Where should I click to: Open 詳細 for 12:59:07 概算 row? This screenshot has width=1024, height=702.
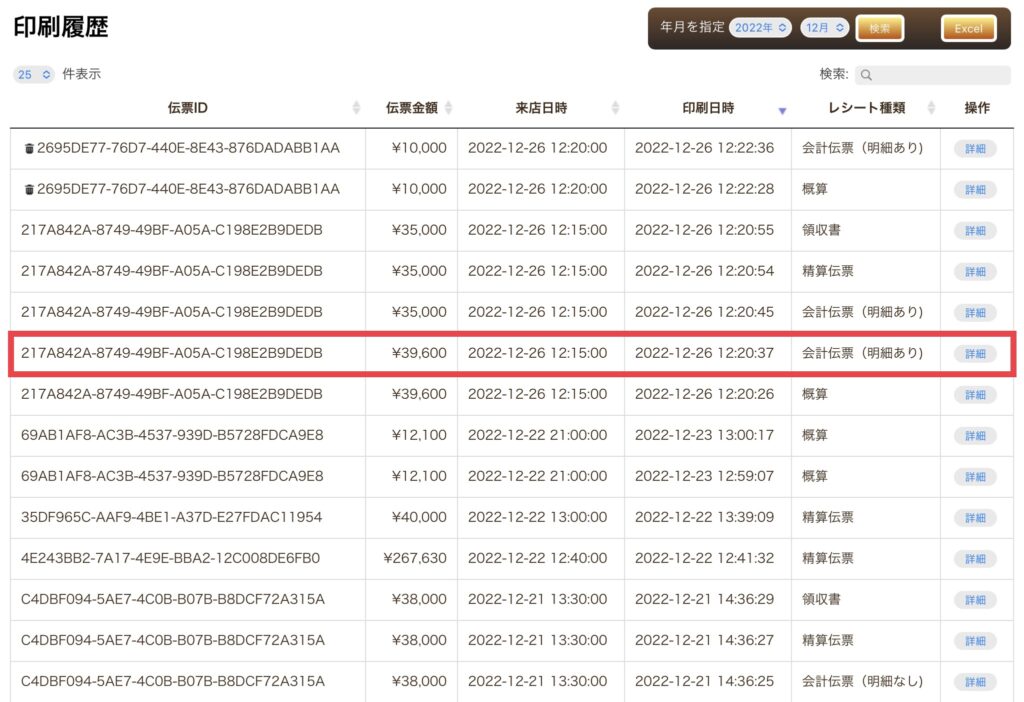click(x=976, y=477)
